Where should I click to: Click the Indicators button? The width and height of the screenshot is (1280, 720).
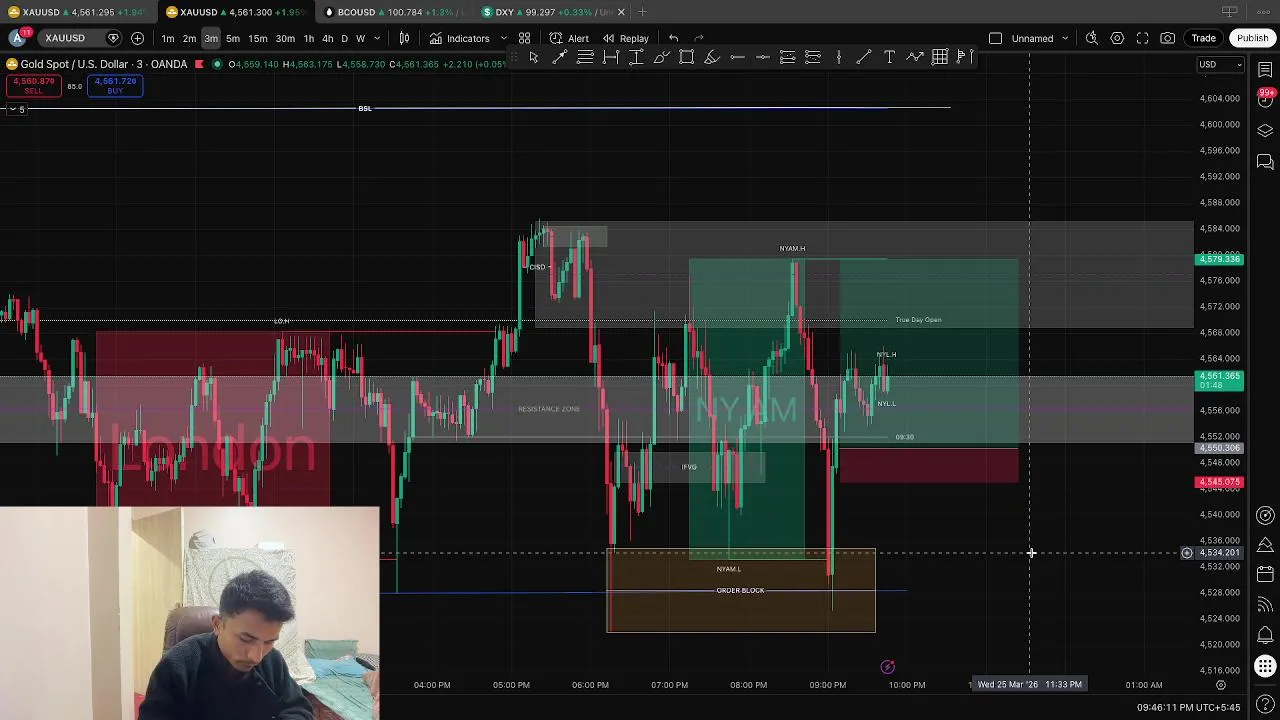point(459,38)
